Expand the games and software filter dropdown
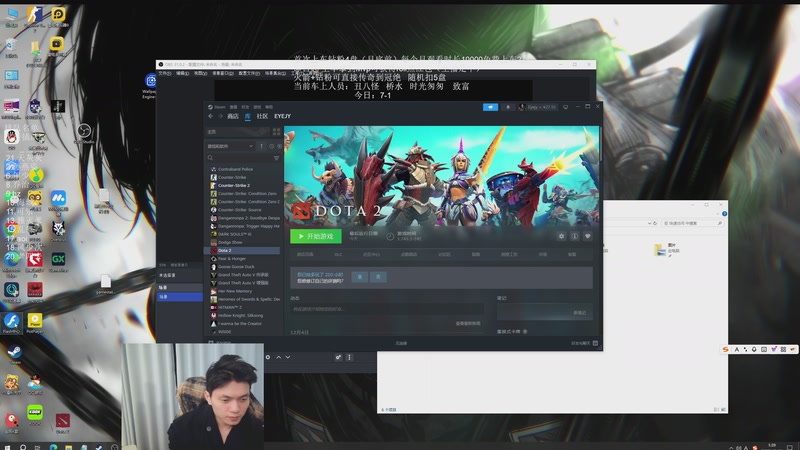The width and height of the screenshot is (800, 450). coord(230,146)
